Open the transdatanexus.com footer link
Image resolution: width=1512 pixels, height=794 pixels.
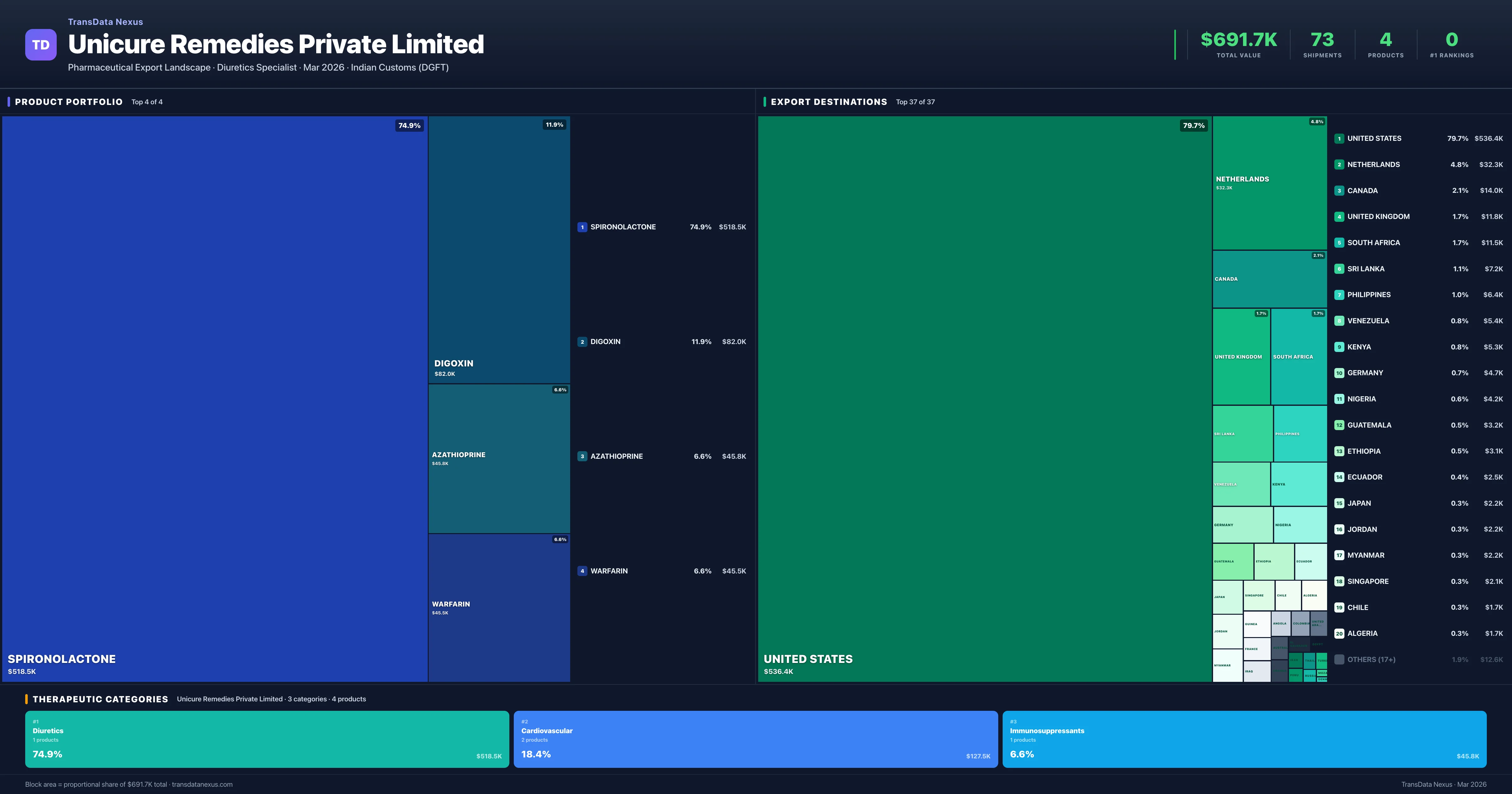203,784
